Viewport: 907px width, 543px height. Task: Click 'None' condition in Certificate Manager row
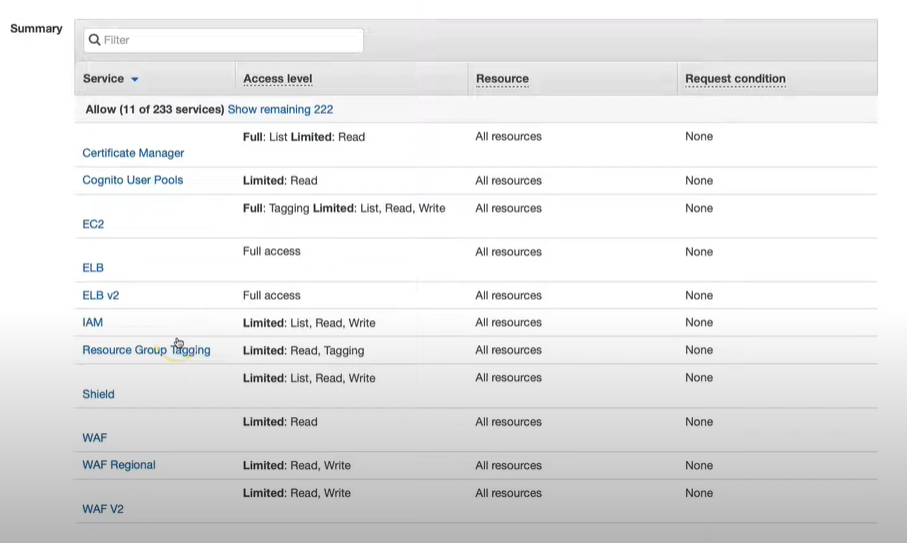pyautogui.click(x=699, y=136)
